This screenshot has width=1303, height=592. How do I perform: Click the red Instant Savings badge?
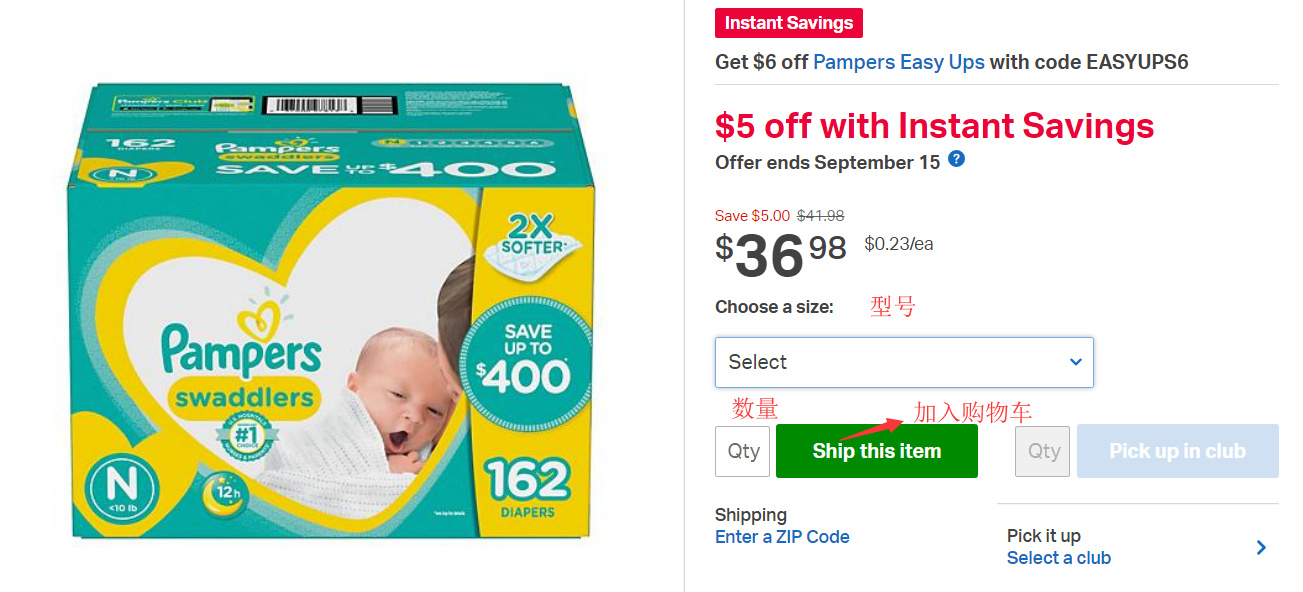click(788, 23)
